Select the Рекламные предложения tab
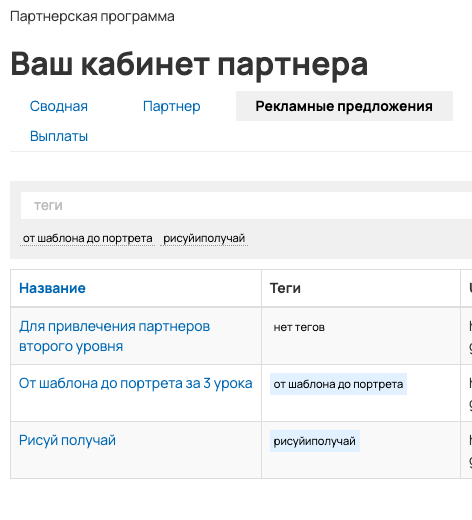This screenshot has height=520, width=472. (344, 106)
